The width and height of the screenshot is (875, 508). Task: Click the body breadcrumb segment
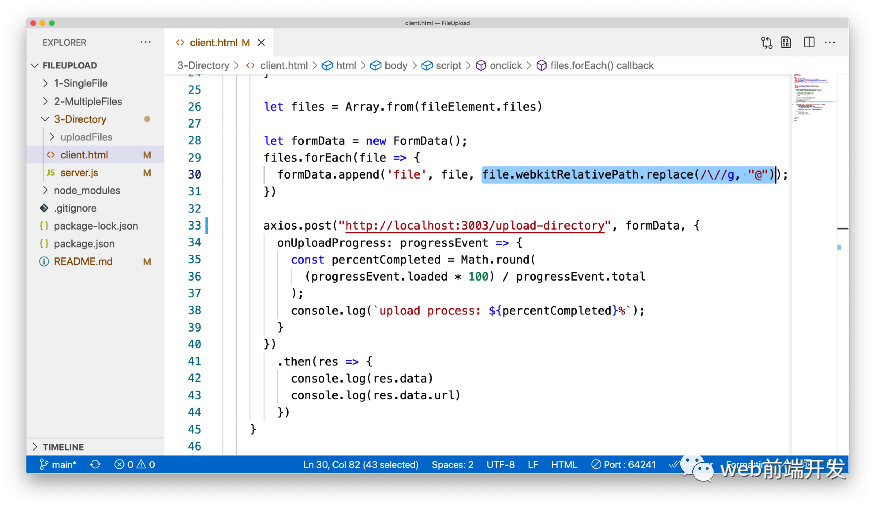tap(396, 65)
